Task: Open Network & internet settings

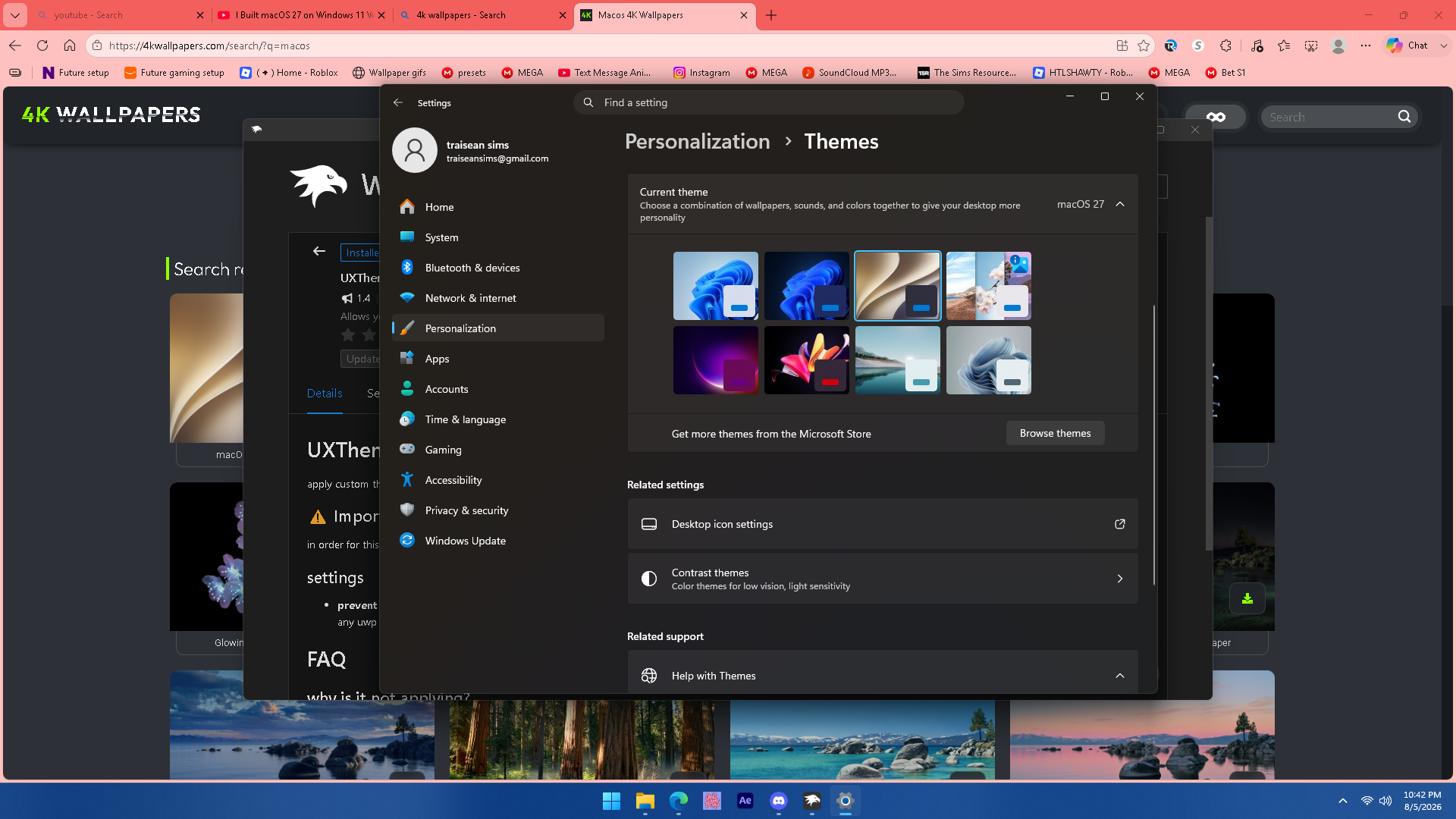Action: [497, 298]
